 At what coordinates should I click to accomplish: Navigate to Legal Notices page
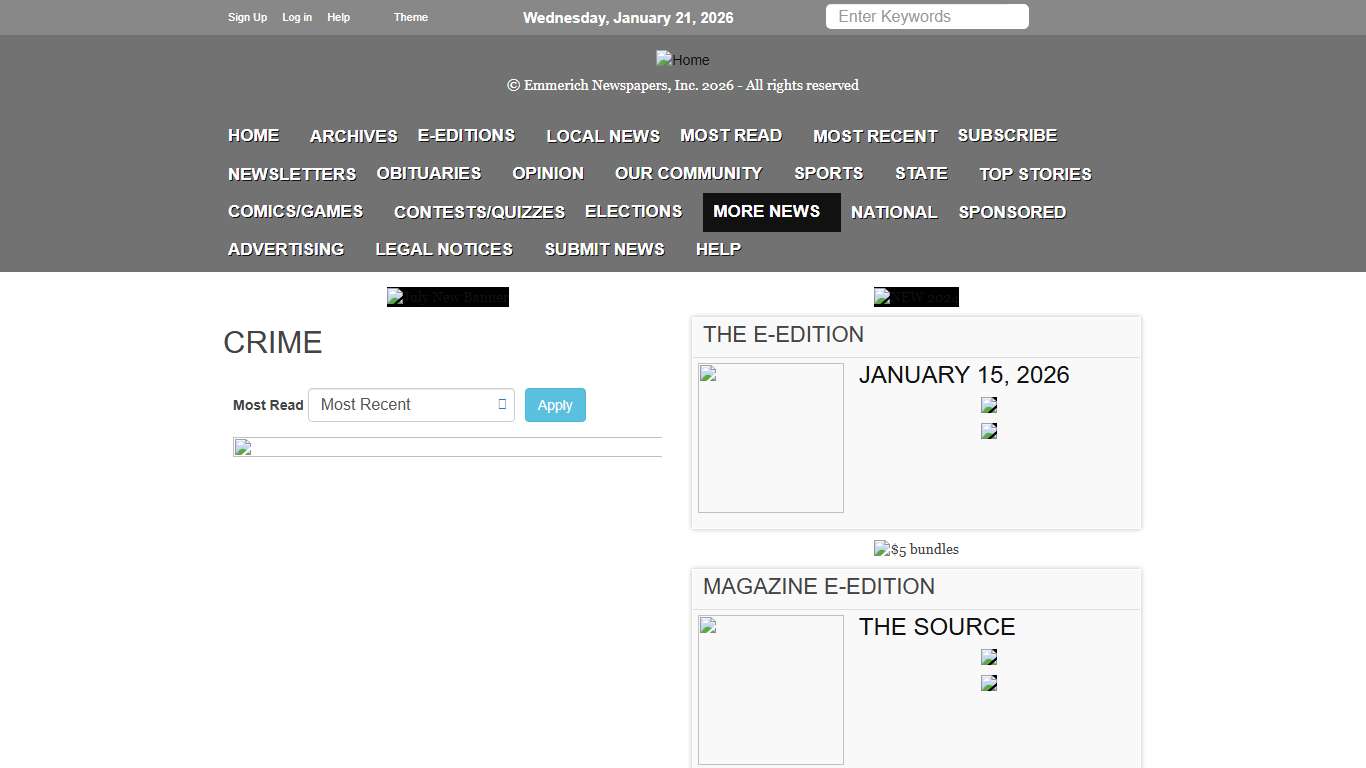click(x=444, y=249)
